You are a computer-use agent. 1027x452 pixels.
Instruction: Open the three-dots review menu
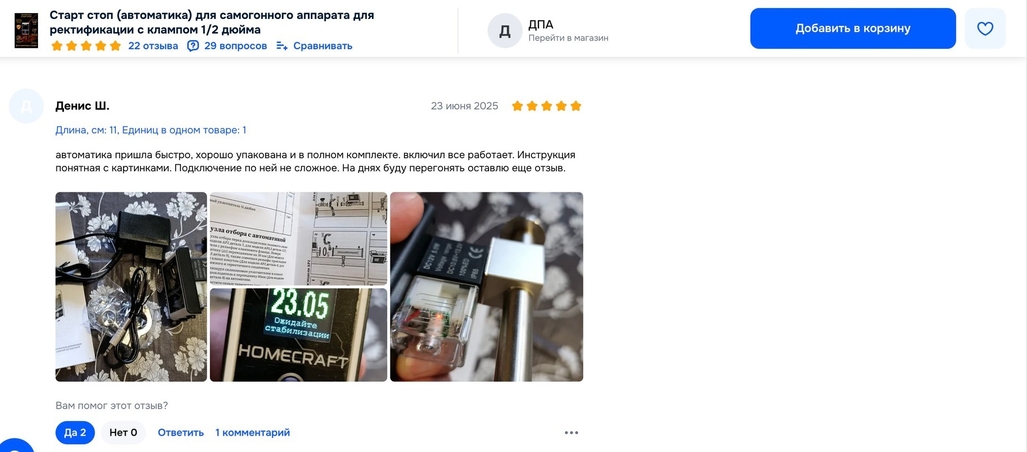[x=571, y=432]
